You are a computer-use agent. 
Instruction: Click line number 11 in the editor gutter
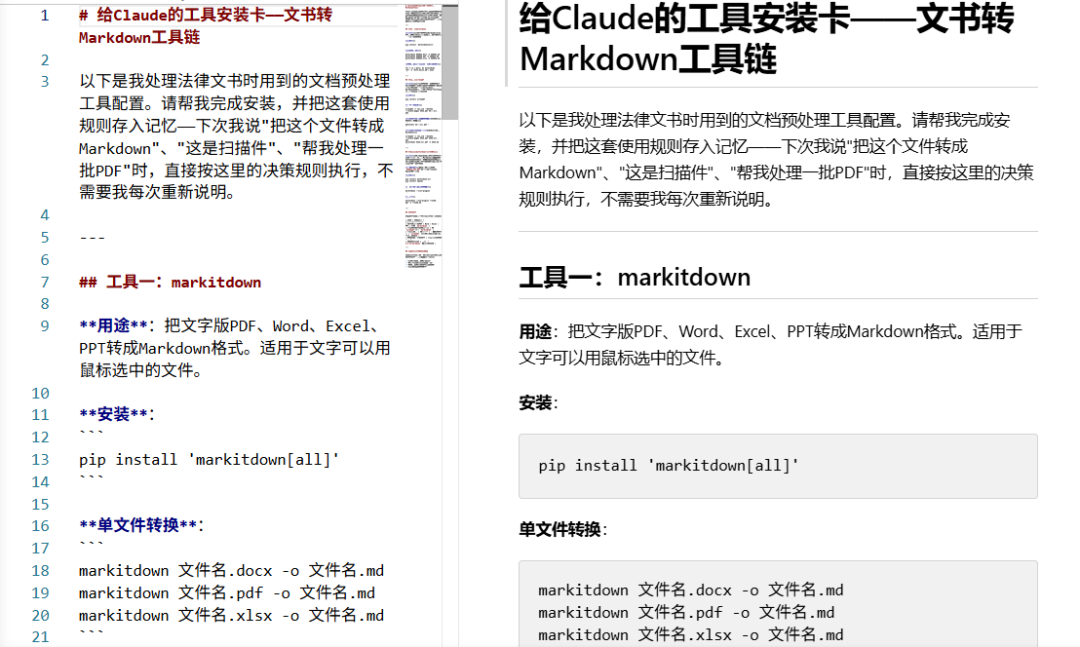coord(41,415)
